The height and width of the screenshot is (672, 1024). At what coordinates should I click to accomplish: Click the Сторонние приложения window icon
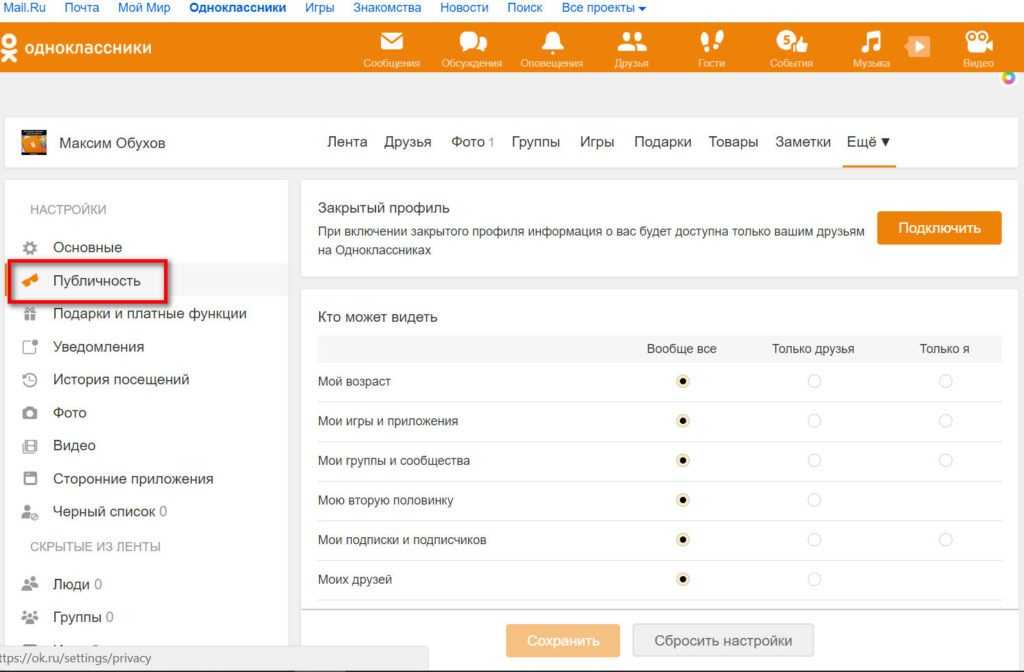(30, 479)
